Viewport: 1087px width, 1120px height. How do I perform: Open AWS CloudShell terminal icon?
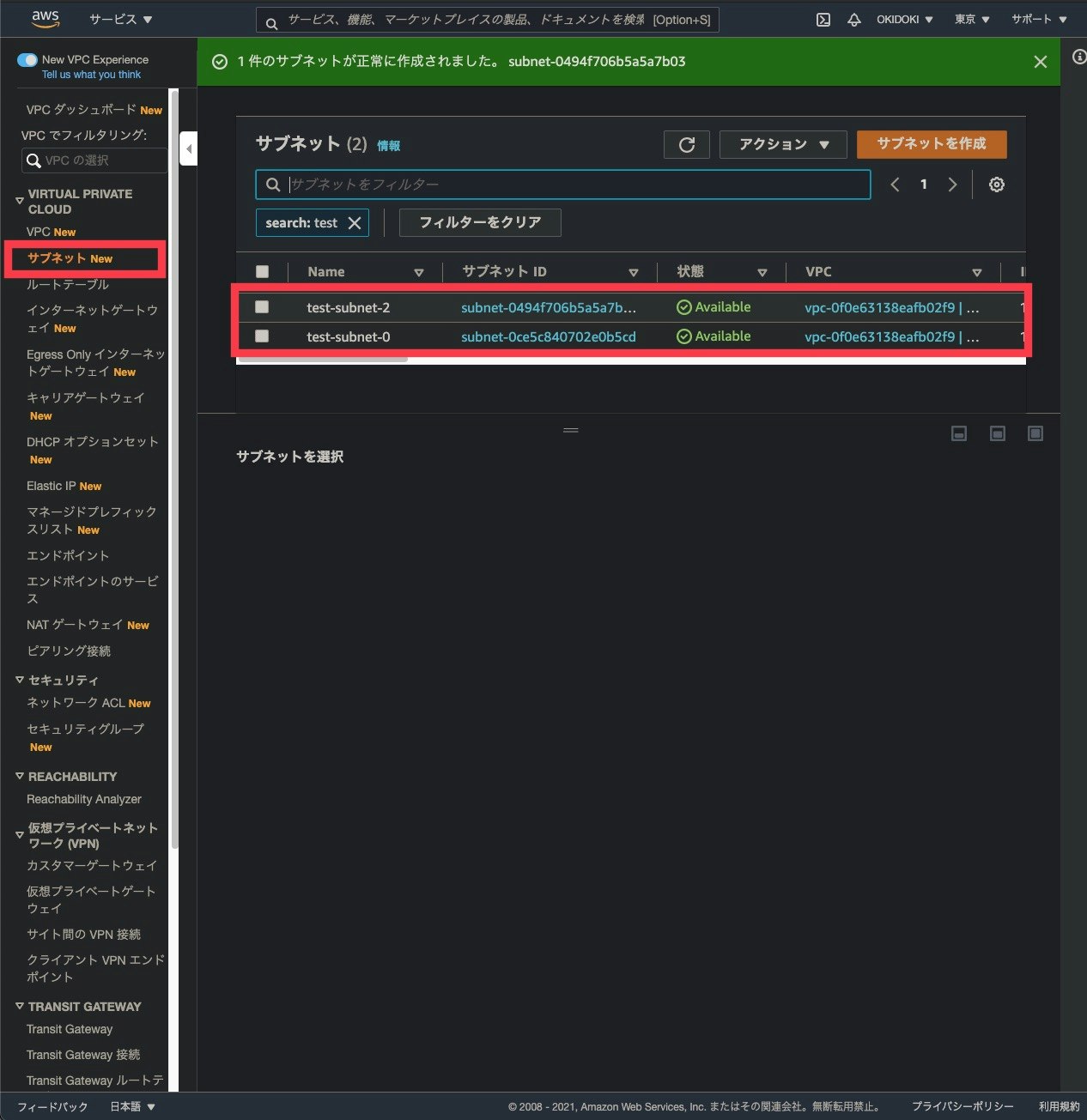[x=823, y=19]
